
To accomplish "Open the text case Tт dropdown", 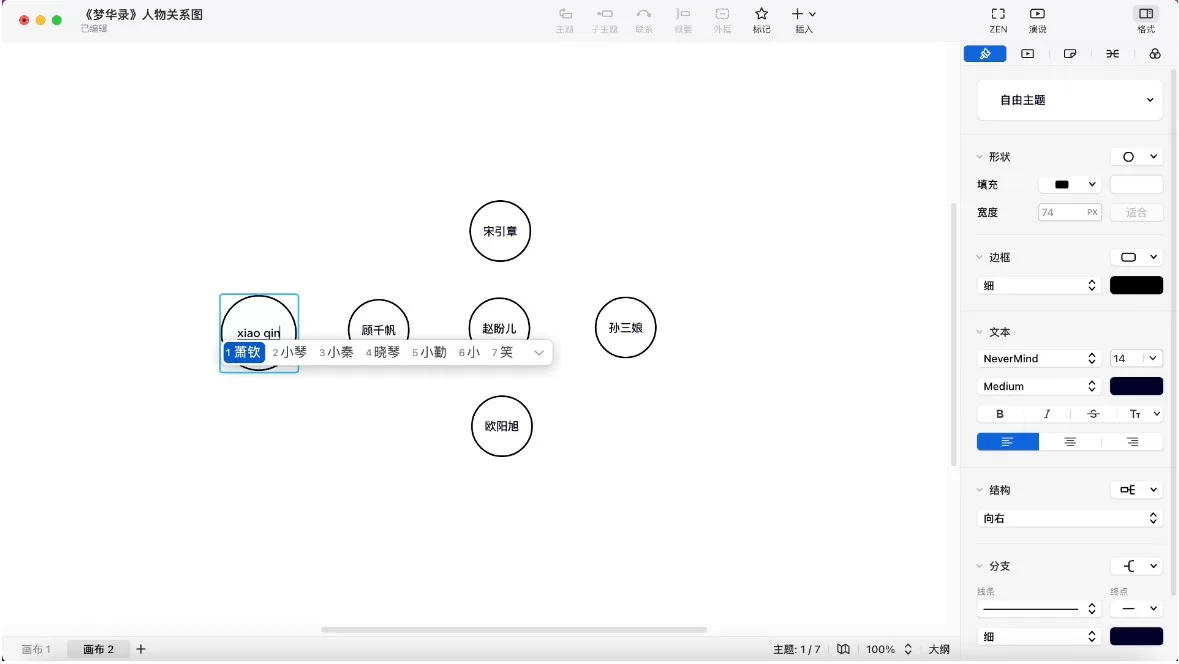I will coord(1143,414).
